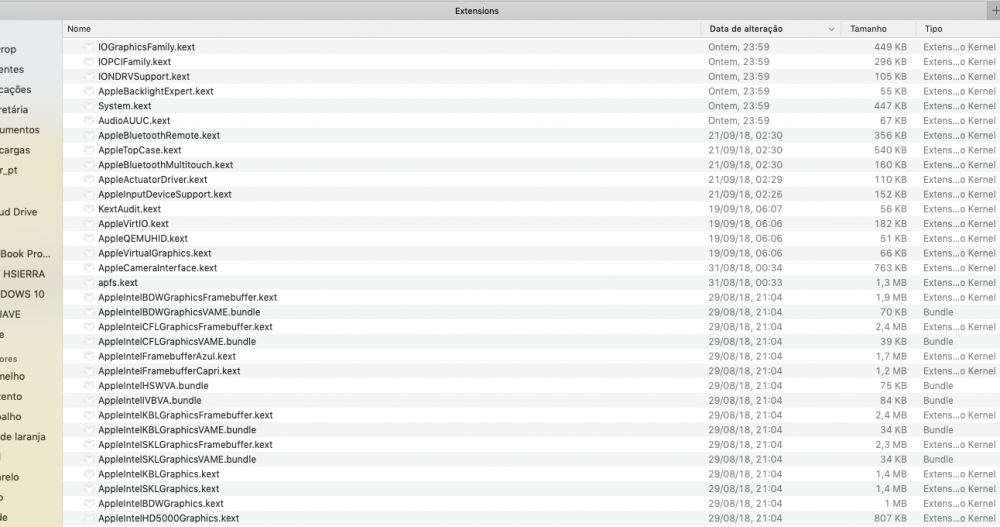Toggle sort direction chevron in Data de alteração
1000x527 pixels.
pos(831,29)
